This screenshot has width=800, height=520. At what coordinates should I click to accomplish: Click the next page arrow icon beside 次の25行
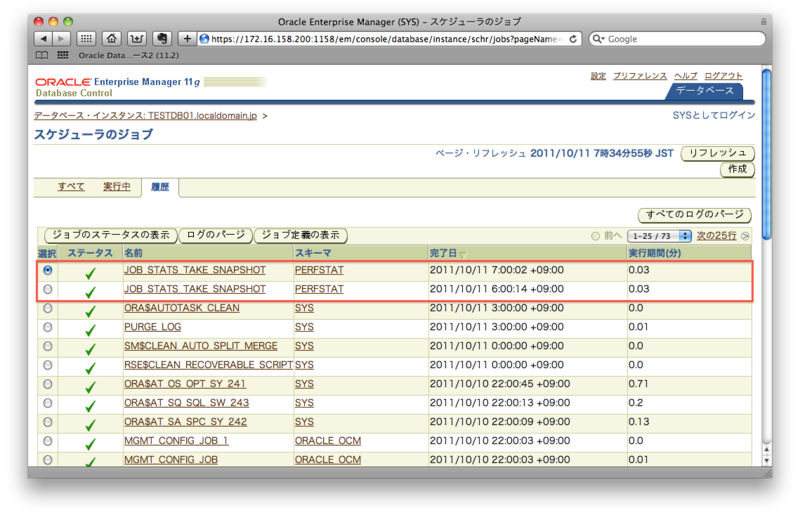click(745, 236)
